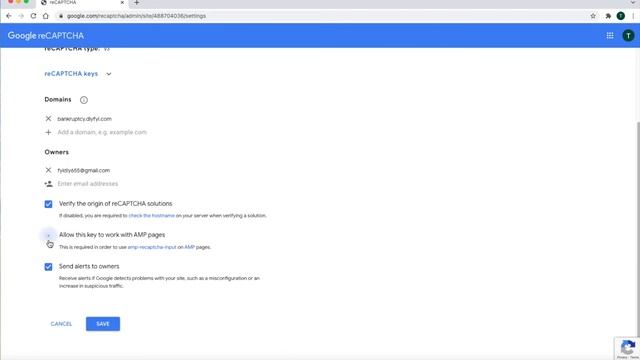Open the amp-recaptcha-input link

152,247
